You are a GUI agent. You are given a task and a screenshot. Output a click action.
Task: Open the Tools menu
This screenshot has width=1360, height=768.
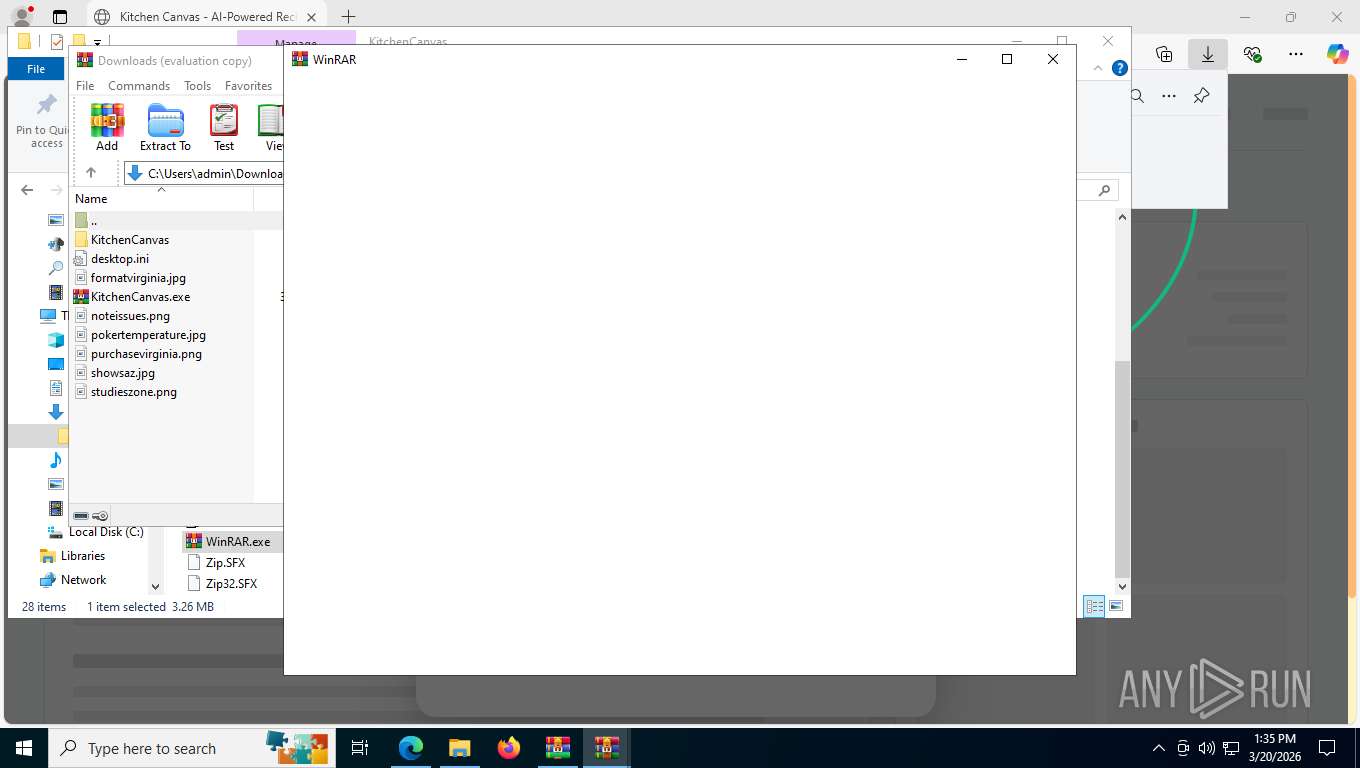coord(197,86)
